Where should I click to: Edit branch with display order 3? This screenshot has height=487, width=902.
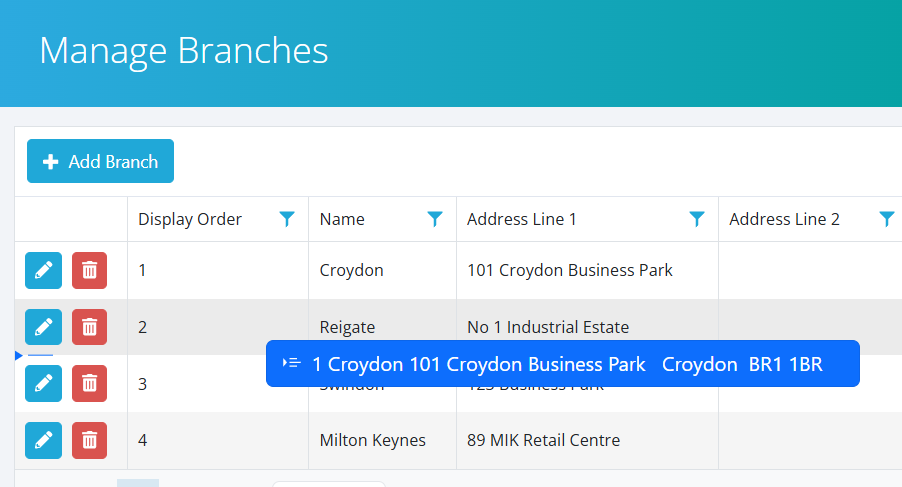43,383
